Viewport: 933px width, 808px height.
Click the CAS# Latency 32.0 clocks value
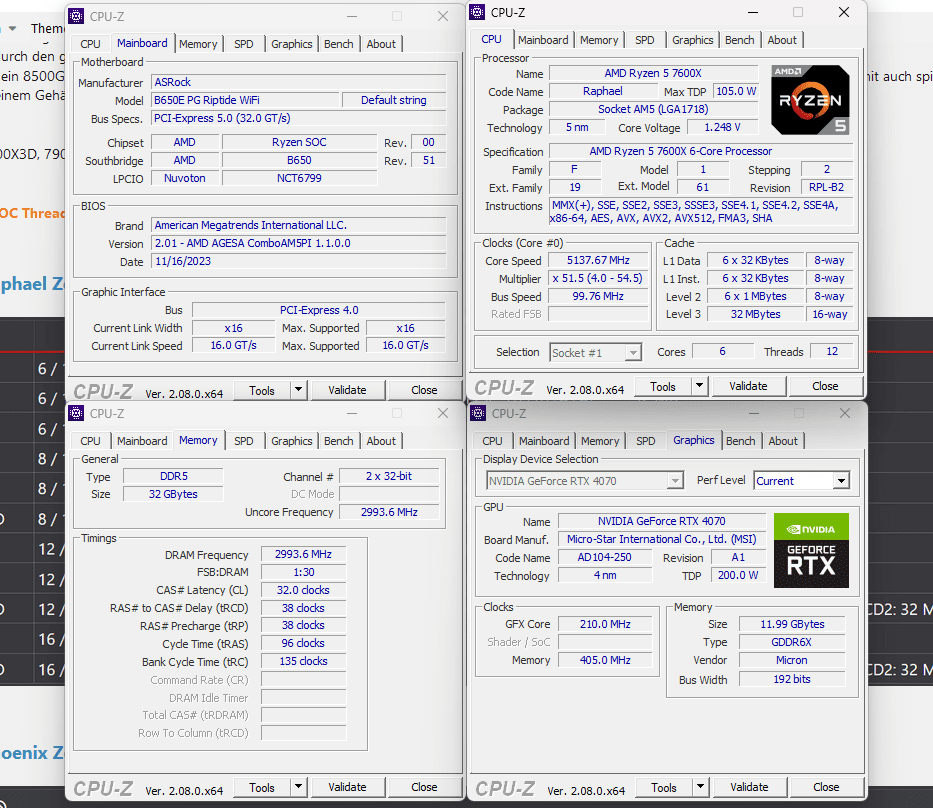click(303, 590)
